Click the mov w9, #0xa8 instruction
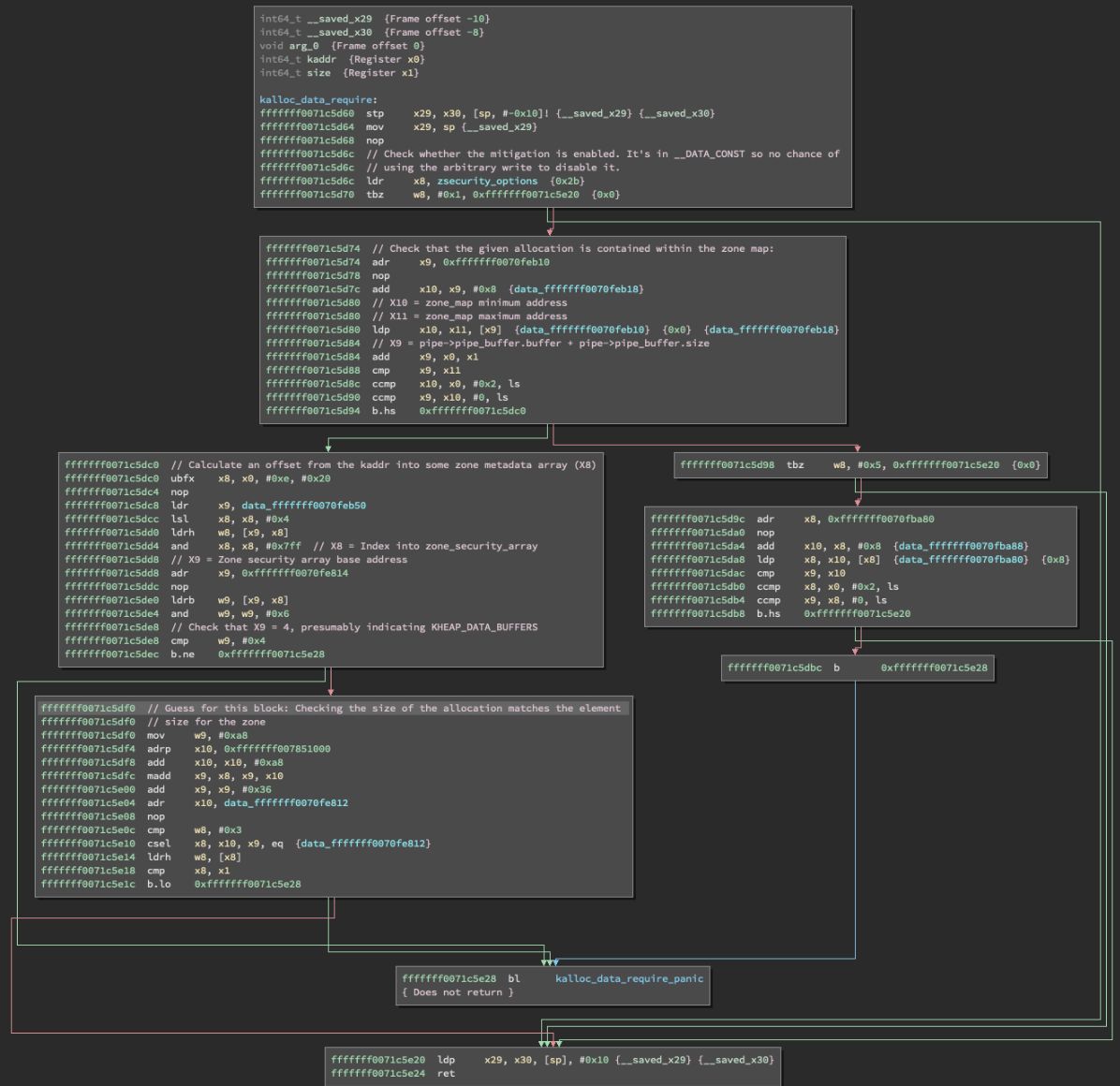This screenshot has width=1120, height=1086. pos(143,736)
